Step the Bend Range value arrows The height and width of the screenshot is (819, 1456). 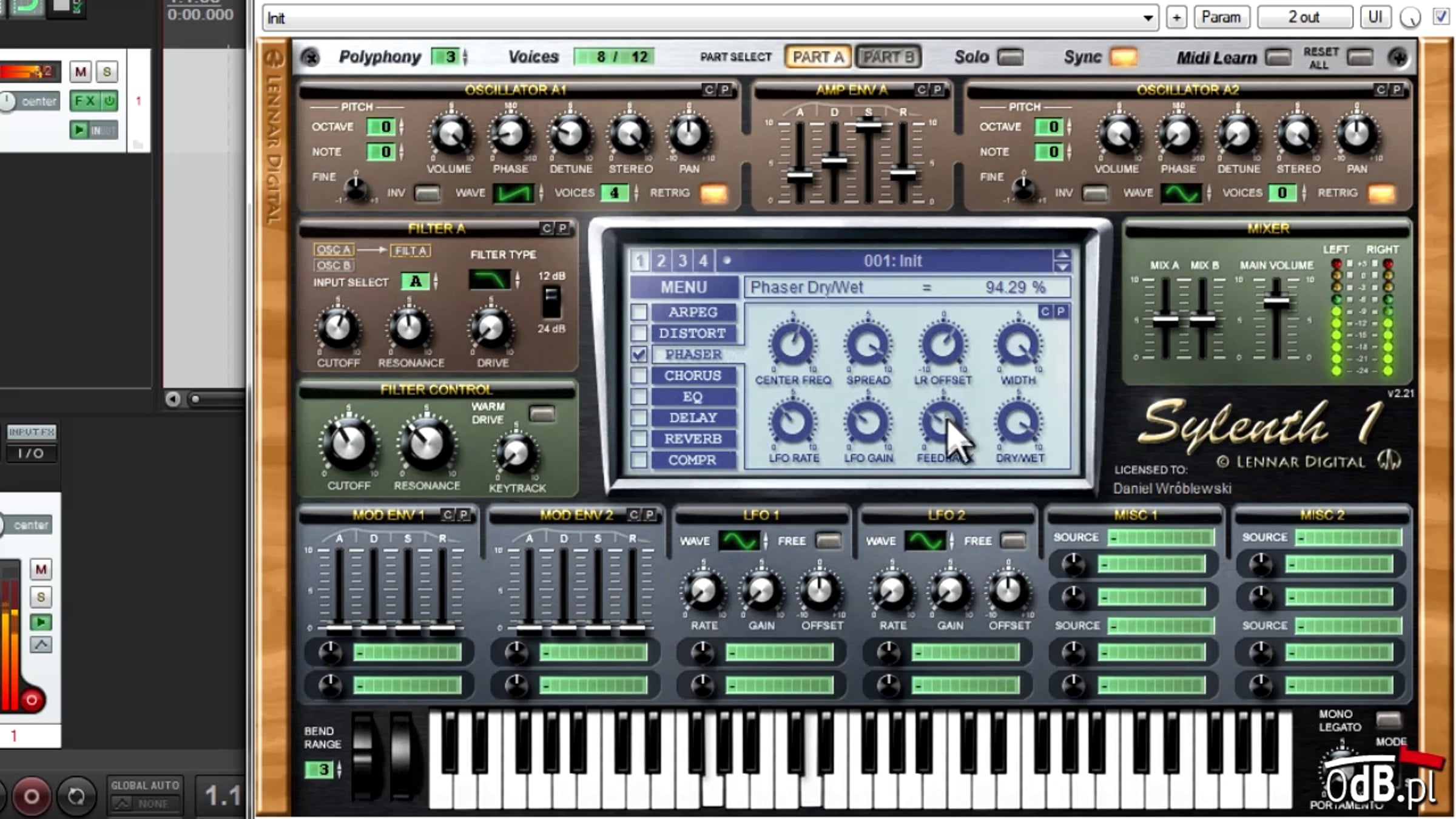click(339, 770)
